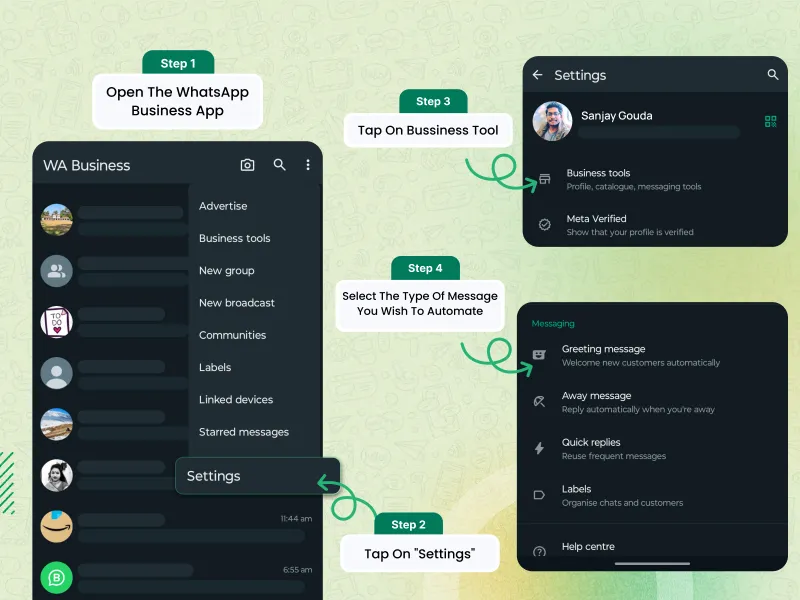Click the Communities menu entry
This screenshot has width=800, height=600.
pyautogui.click(x=232, y=335)
